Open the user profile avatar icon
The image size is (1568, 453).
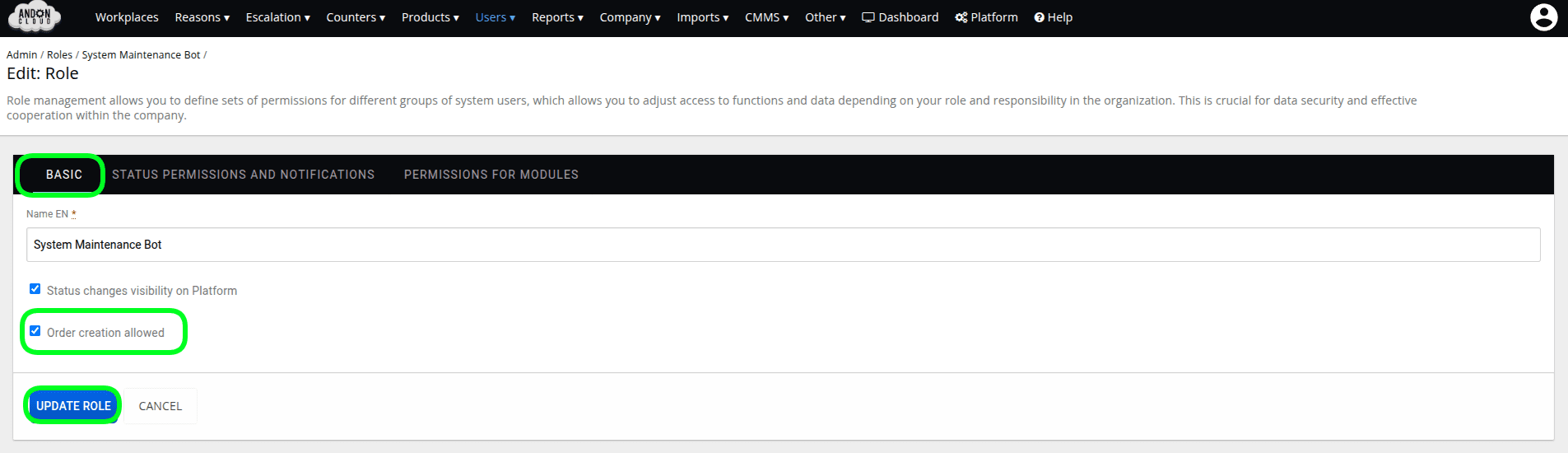(1543, 17)
